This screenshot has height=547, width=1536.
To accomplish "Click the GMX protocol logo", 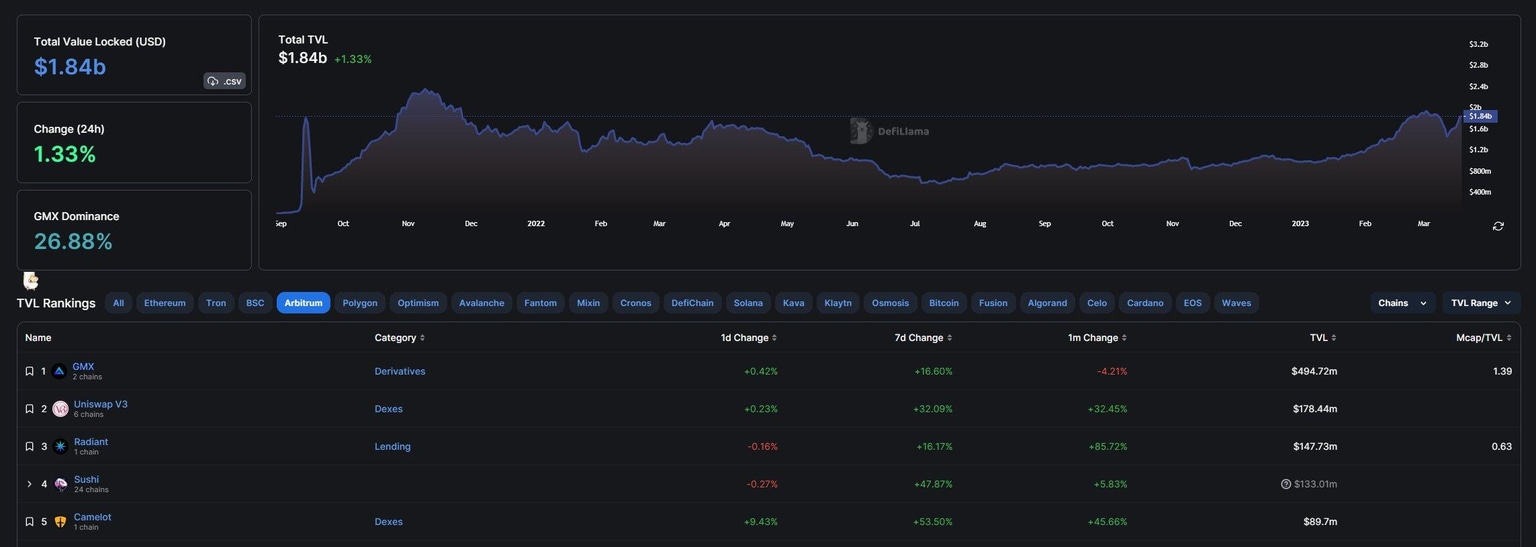I will 59,371.
